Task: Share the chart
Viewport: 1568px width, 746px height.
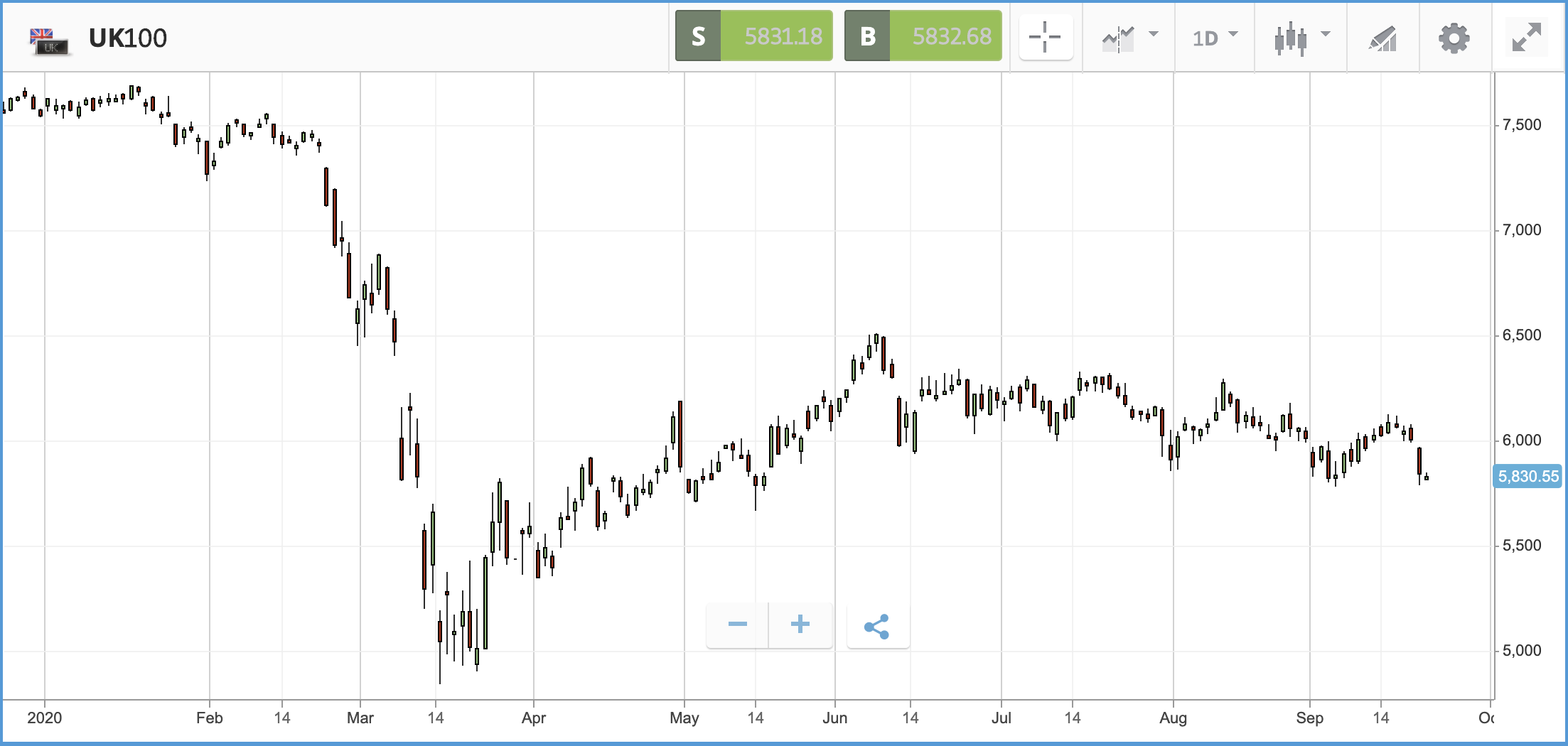Action: pos(877,626)
